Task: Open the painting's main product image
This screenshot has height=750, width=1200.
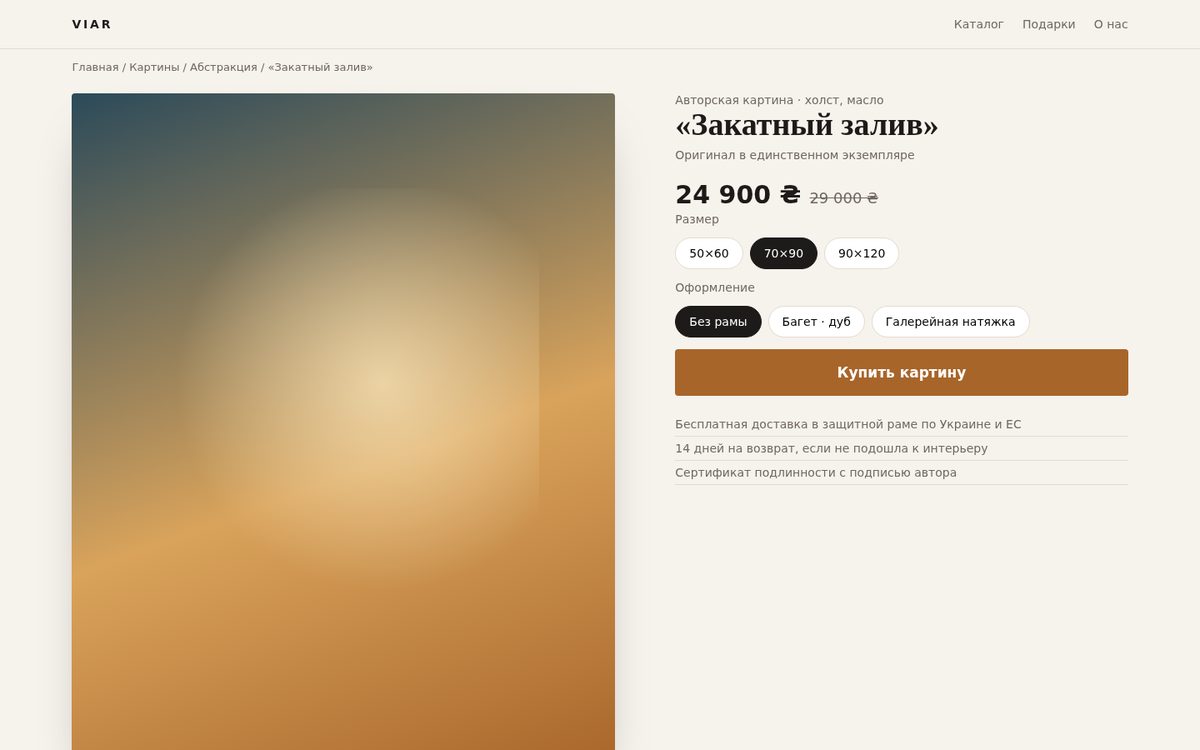Action: point(343,421)
